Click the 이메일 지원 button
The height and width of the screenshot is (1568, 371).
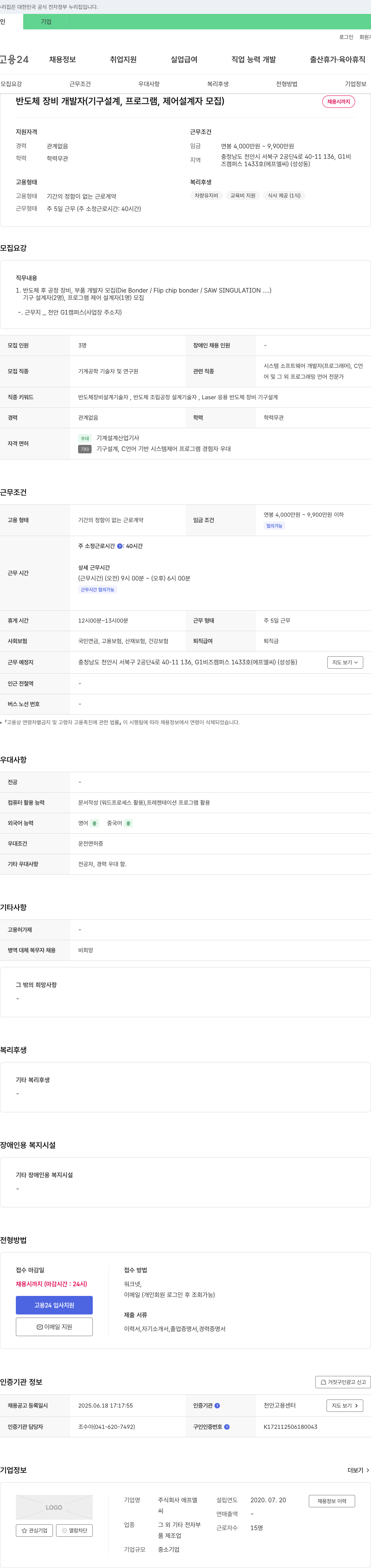pos(54,1326)
